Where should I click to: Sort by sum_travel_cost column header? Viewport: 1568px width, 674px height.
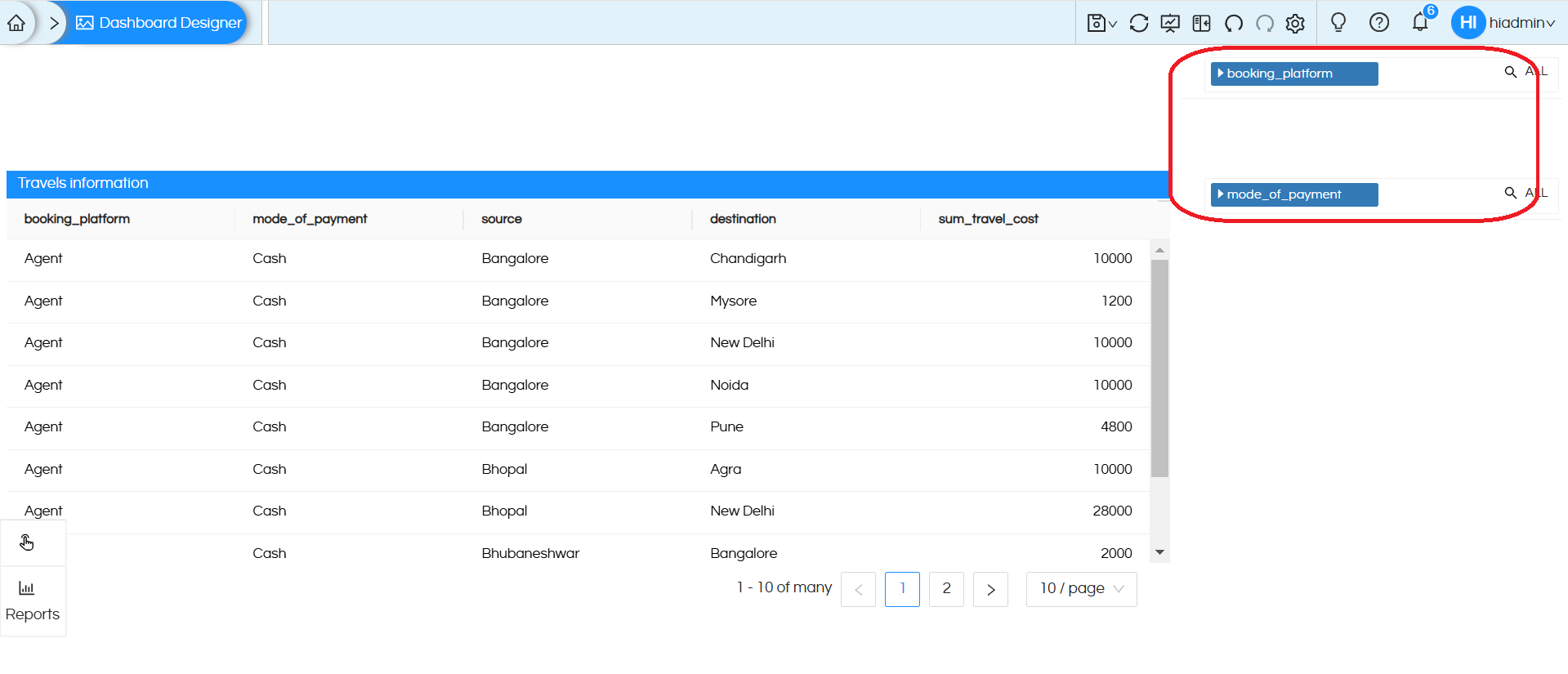point(988,219)
